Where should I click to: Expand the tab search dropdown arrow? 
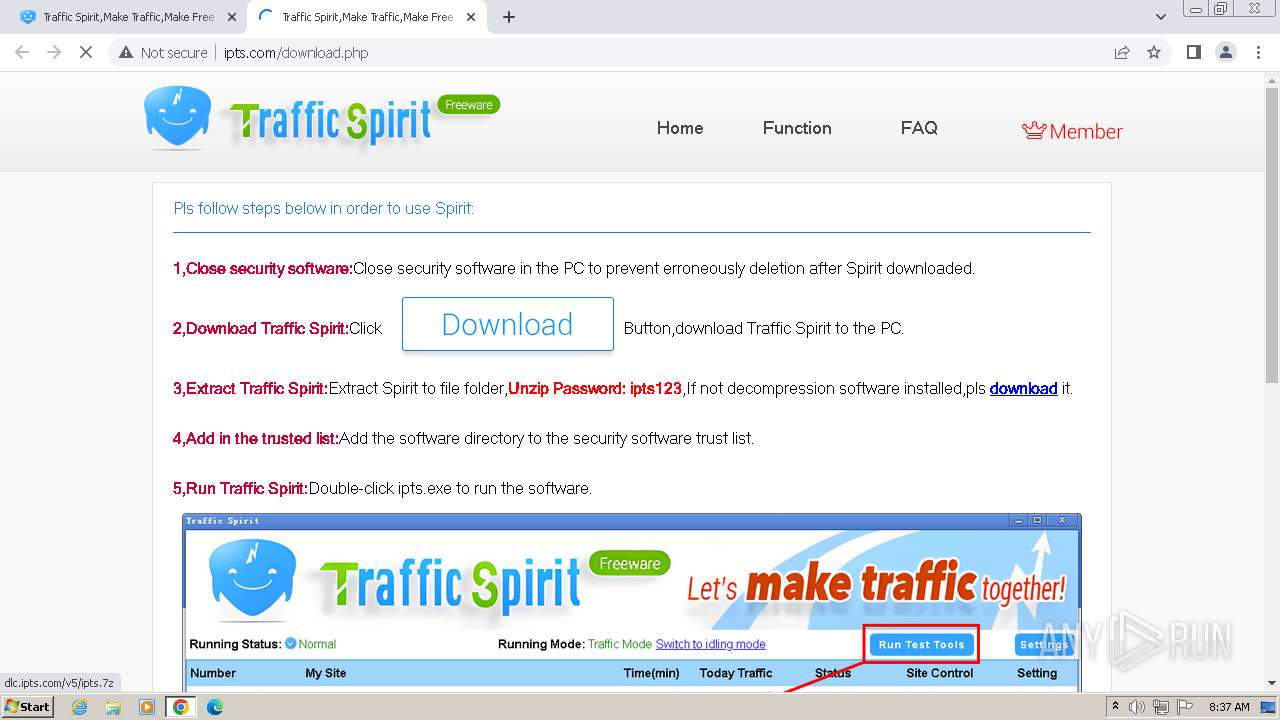coord(1161,17)
